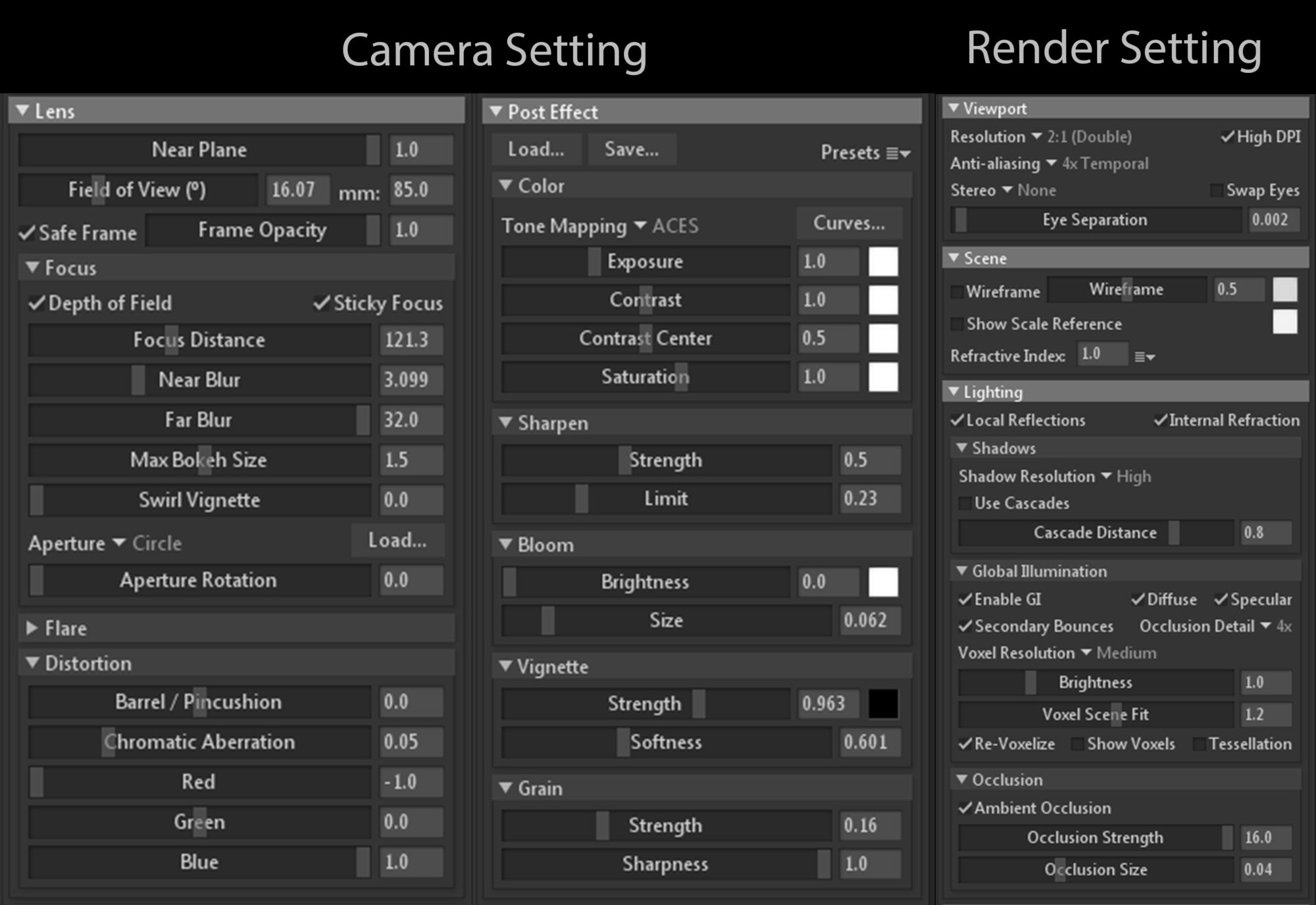The height and width of the screenshot is (905, 1316).
Task: Click the Vignette strength color swatch
Action: click(x=884, y=703)
